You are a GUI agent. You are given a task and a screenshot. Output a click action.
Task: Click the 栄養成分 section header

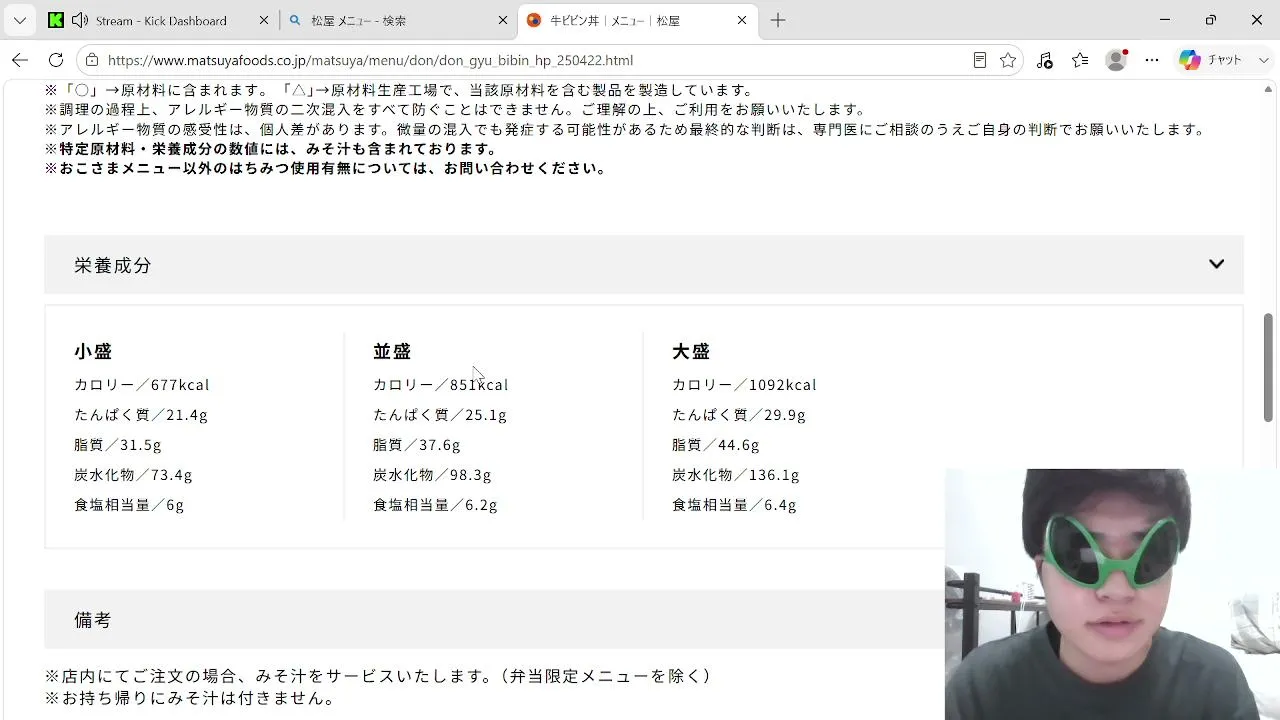click(644, 265)
